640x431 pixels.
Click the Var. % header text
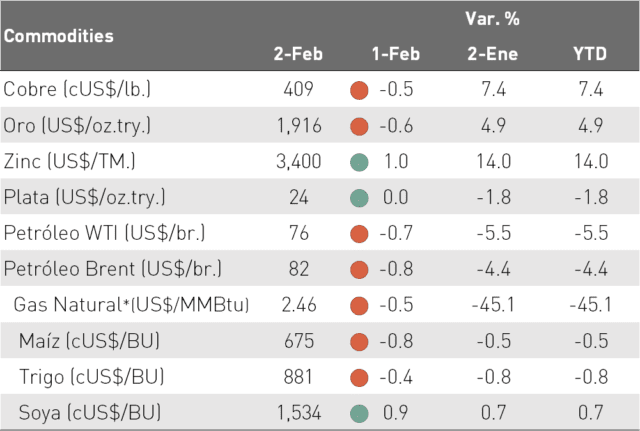point(493,19)
